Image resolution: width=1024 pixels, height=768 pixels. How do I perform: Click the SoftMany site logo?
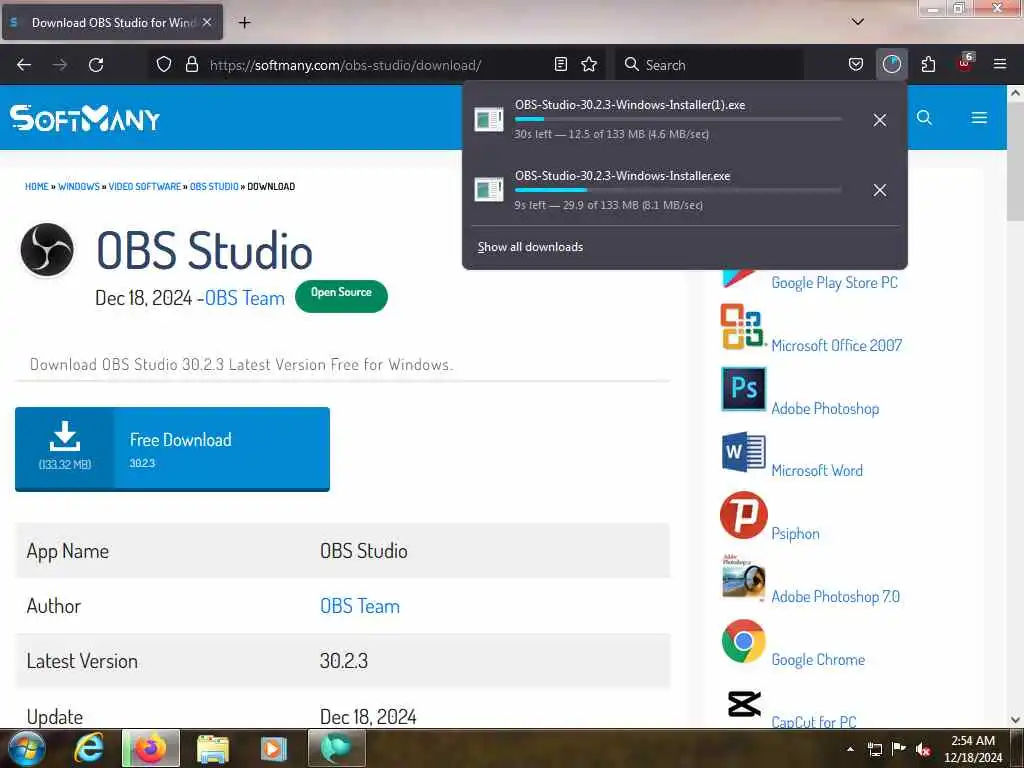[x=85, y=118]
